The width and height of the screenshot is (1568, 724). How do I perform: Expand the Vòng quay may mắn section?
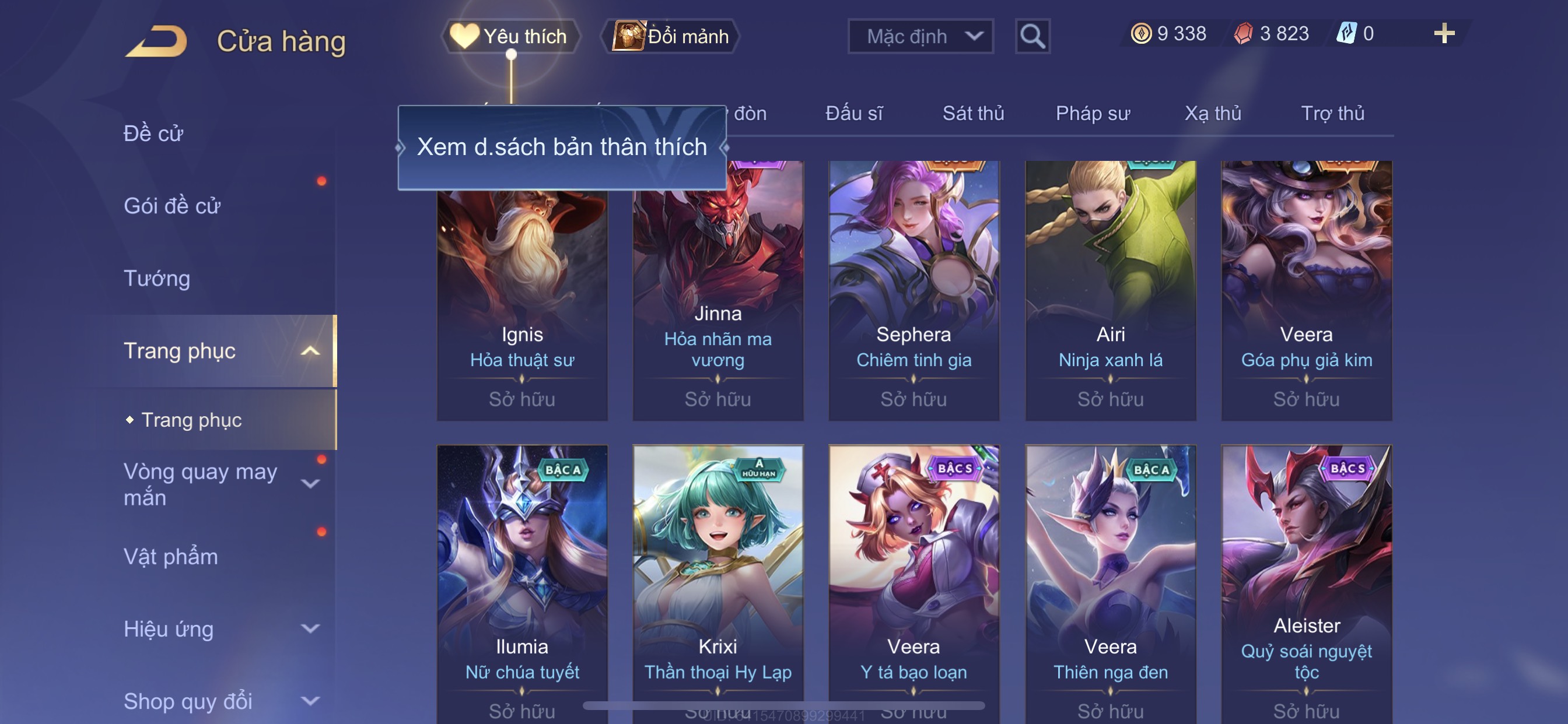[310, 484]
